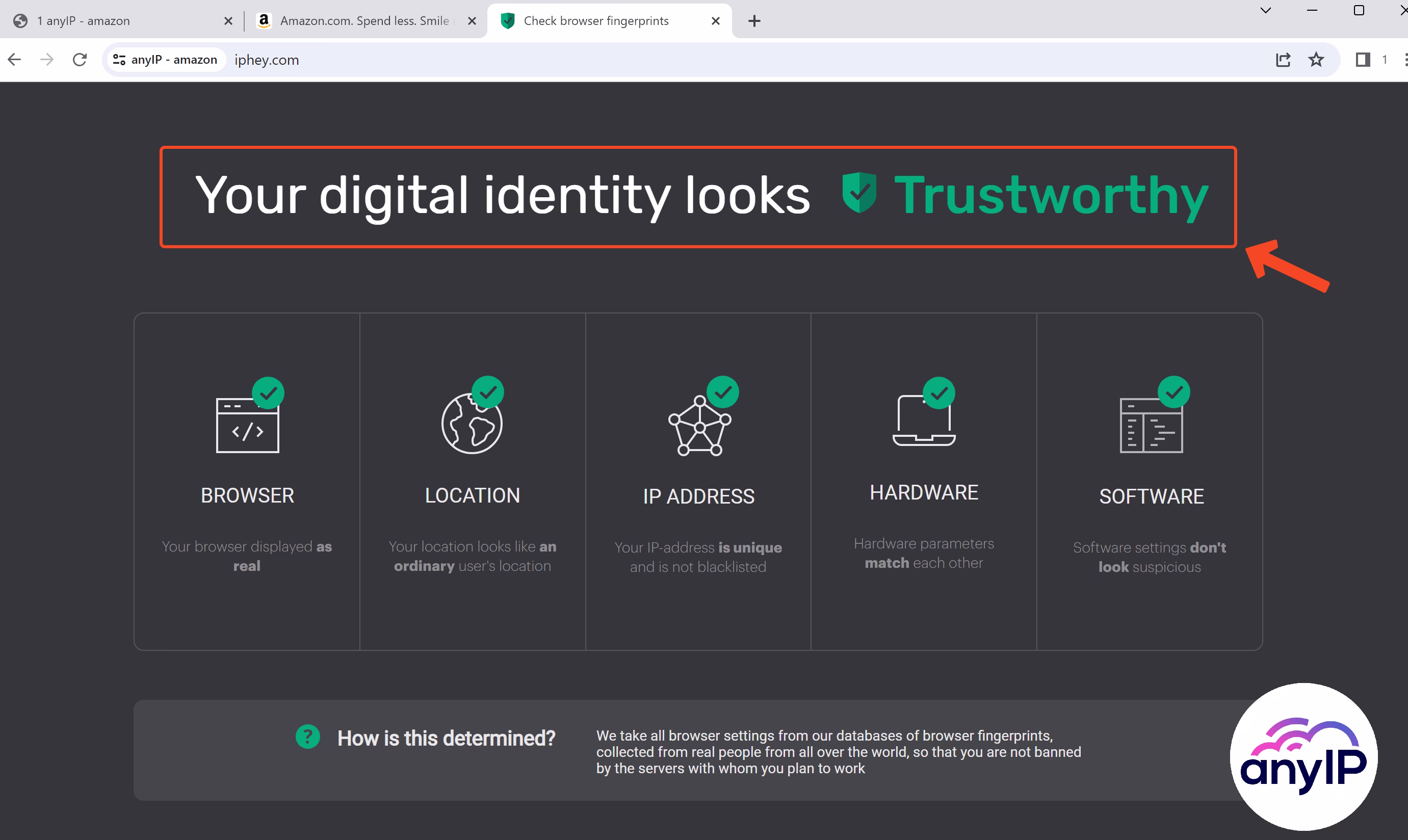This screenshot has width=1408, height=840.
Task: Bookmark this page with star icon
Action: tap(1316, 60)
